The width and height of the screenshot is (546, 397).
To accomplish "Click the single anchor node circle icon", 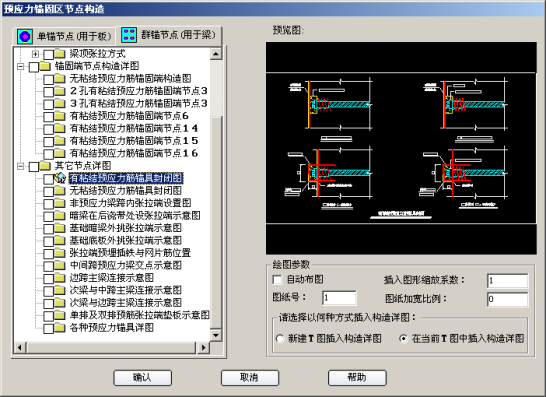I will point(25,37).
